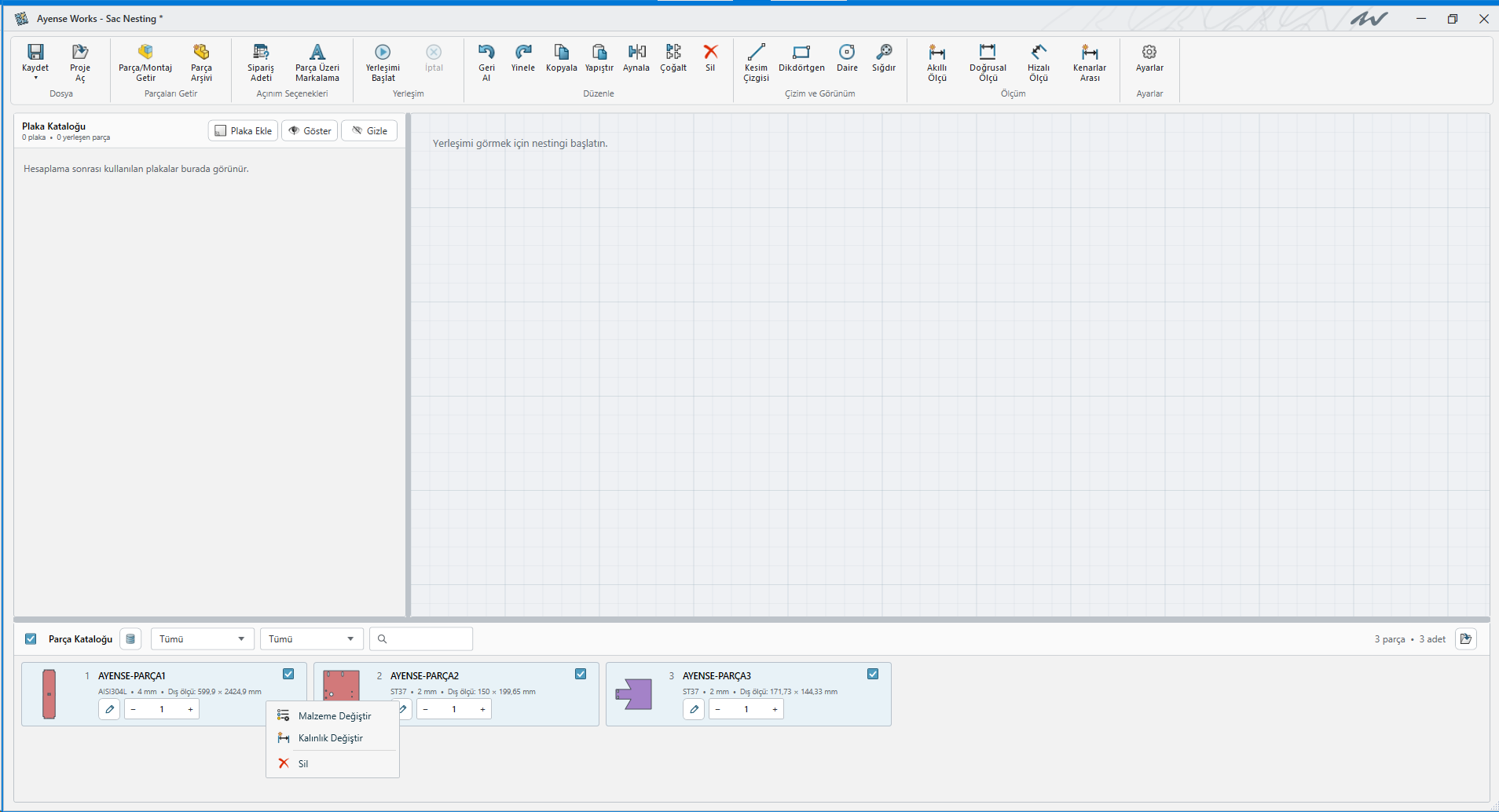Click the Gizle hide button
1499x812 pixels.
[x=369, y=130]
